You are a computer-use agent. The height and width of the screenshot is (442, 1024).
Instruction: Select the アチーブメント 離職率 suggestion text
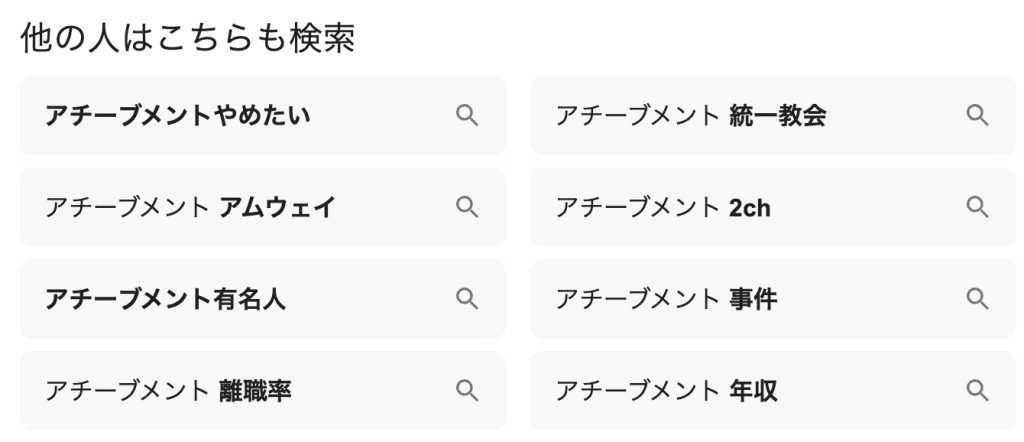pos(168,389)
